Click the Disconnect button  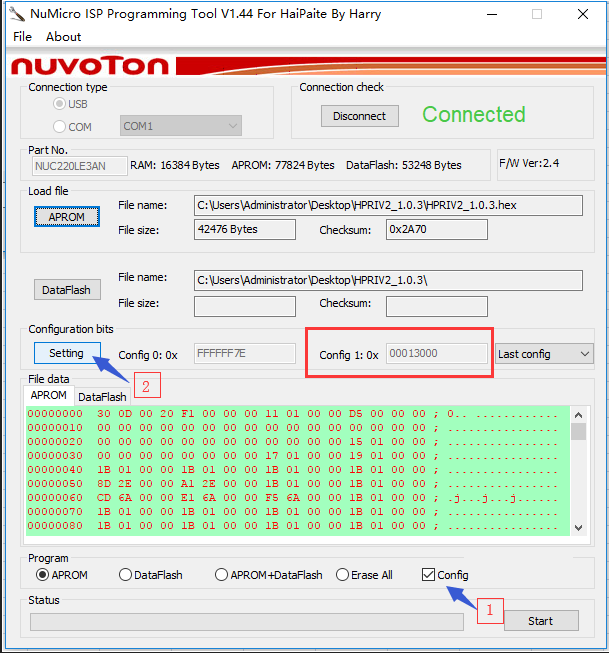pyautogui.click(x=359, y=116)
